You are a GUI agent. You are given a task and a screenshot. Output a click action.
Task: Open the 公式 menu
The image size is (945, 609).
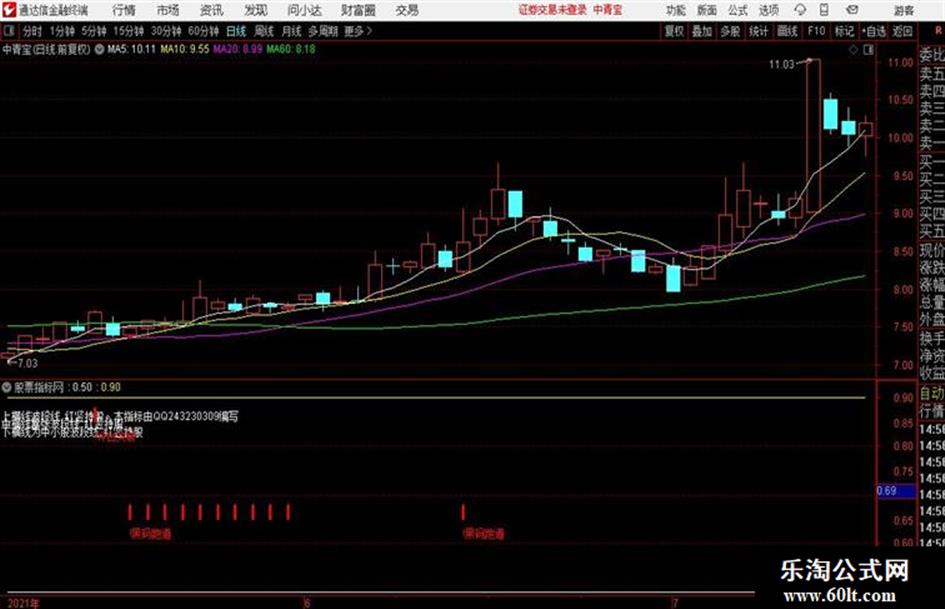tap(737, 10)
